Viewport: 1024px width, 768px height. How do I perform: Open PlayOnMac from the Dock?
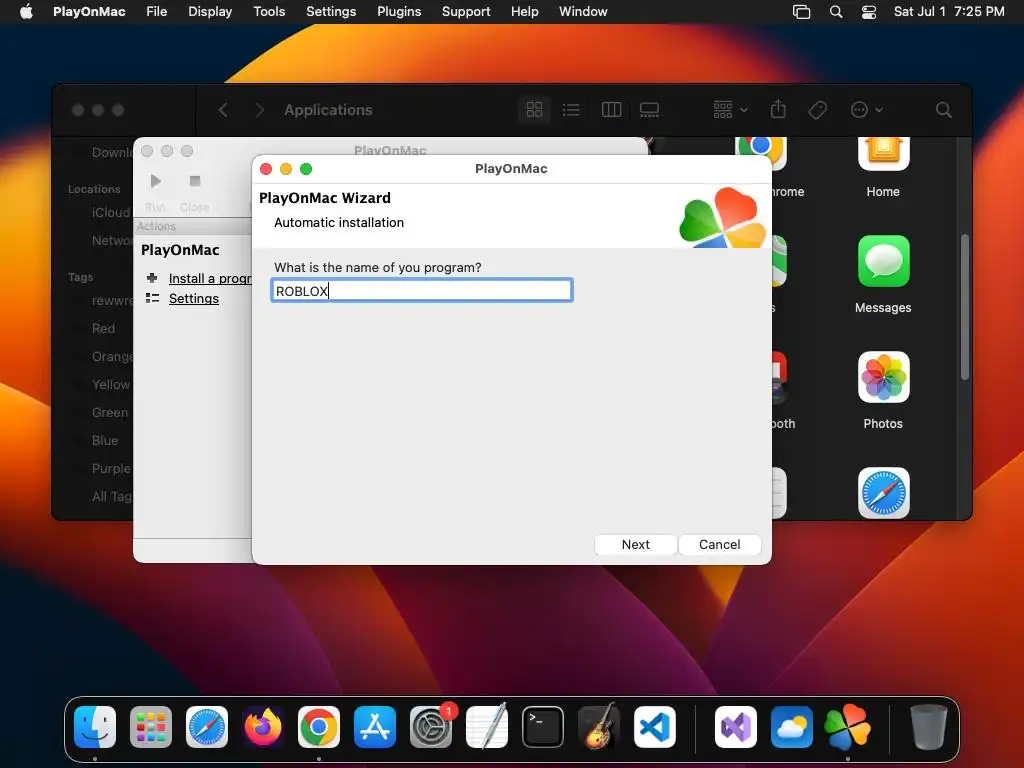(848, 727)
